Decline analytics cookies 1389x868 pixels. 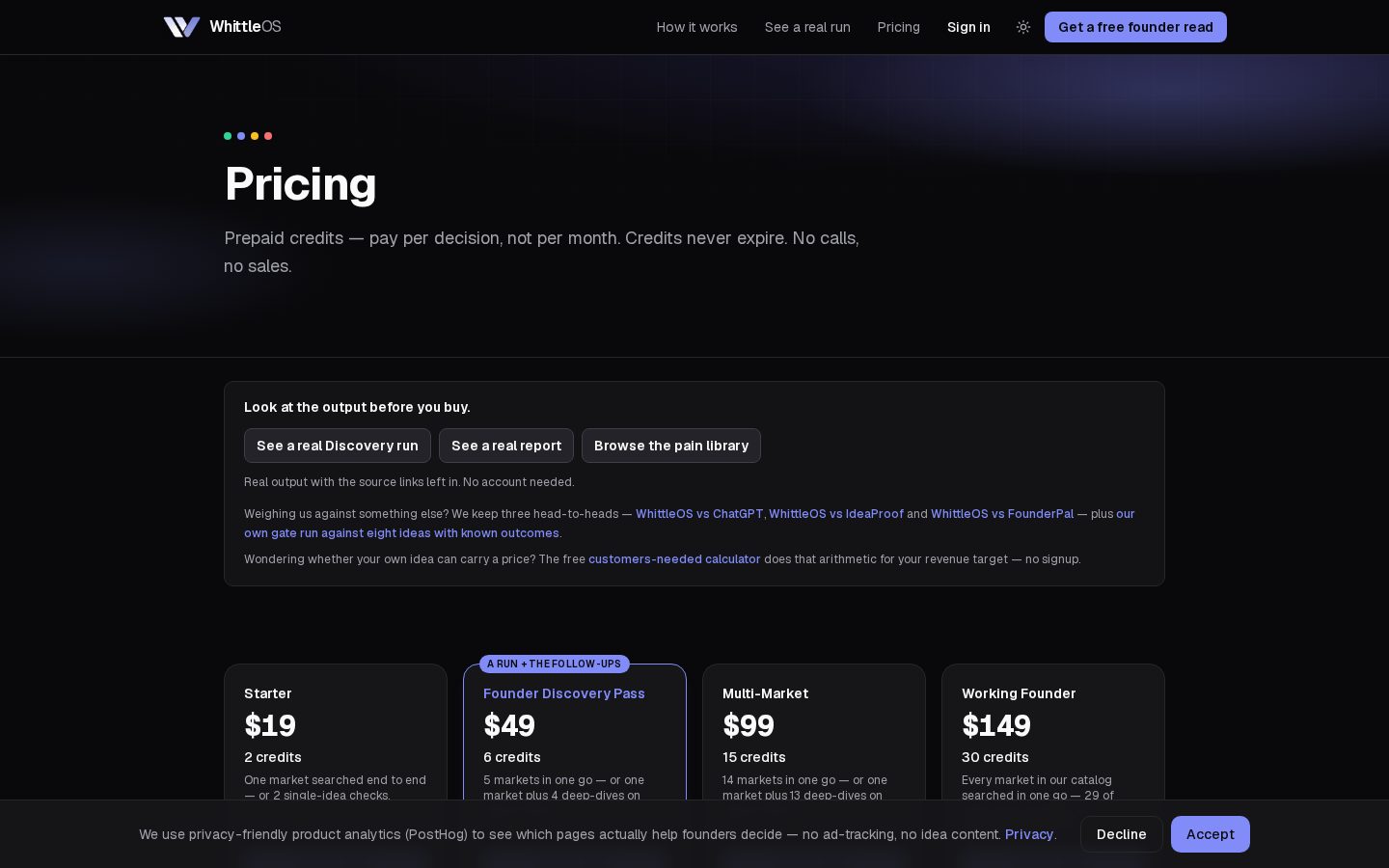(1122, 834)
